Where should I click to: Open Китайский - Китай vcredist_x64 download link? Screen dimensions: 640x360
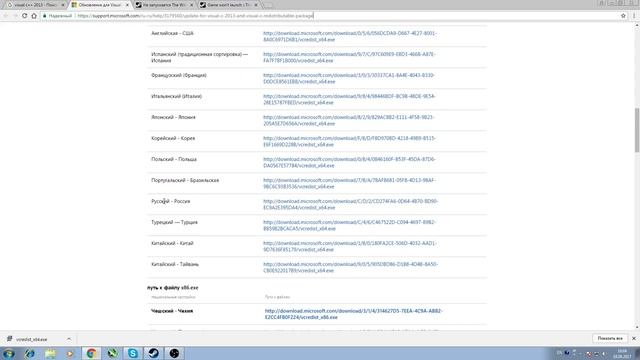[350, 246]
